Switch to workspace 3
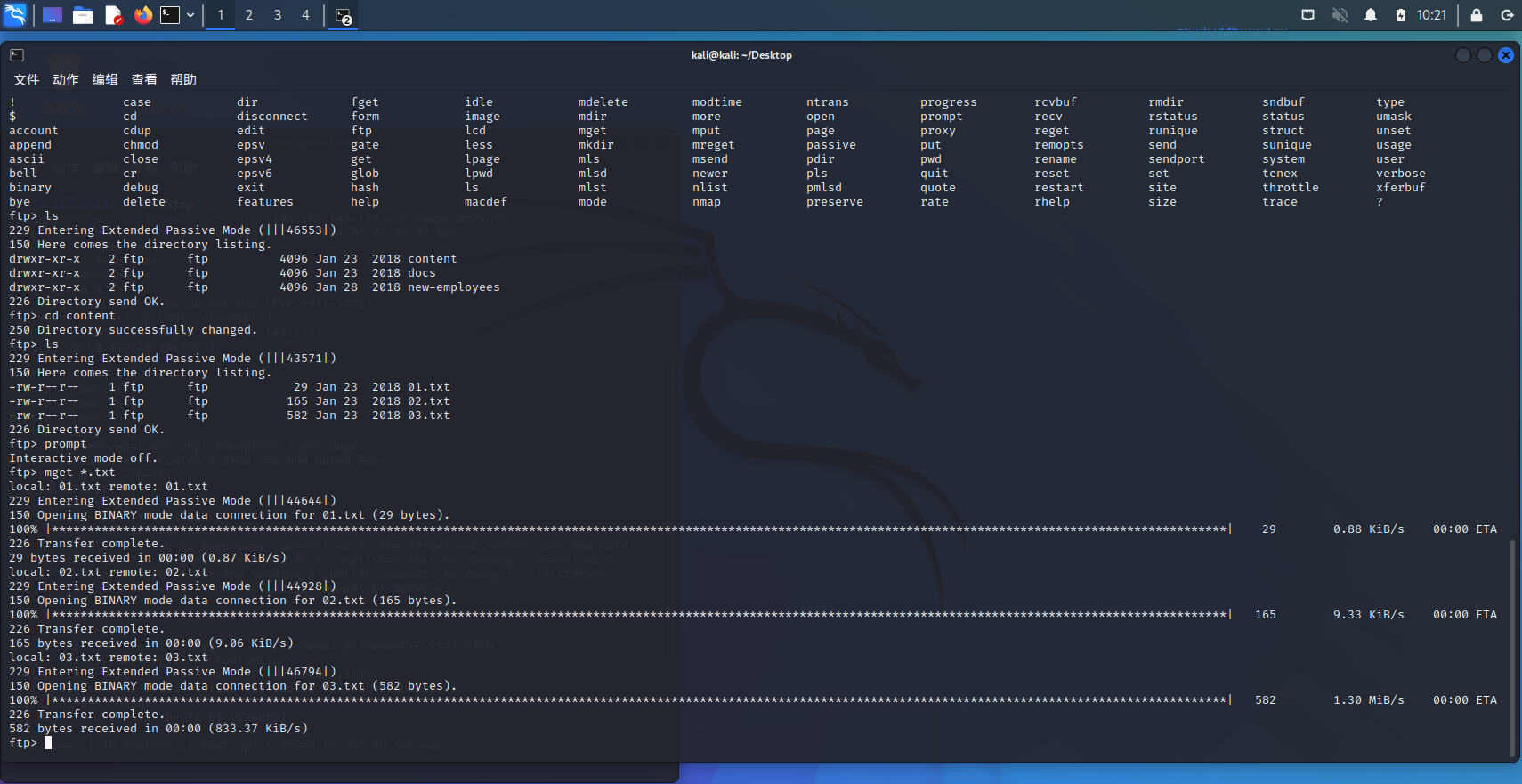Screen dimensions: 1522x784 pyautogui.click(x=278, y=15)
